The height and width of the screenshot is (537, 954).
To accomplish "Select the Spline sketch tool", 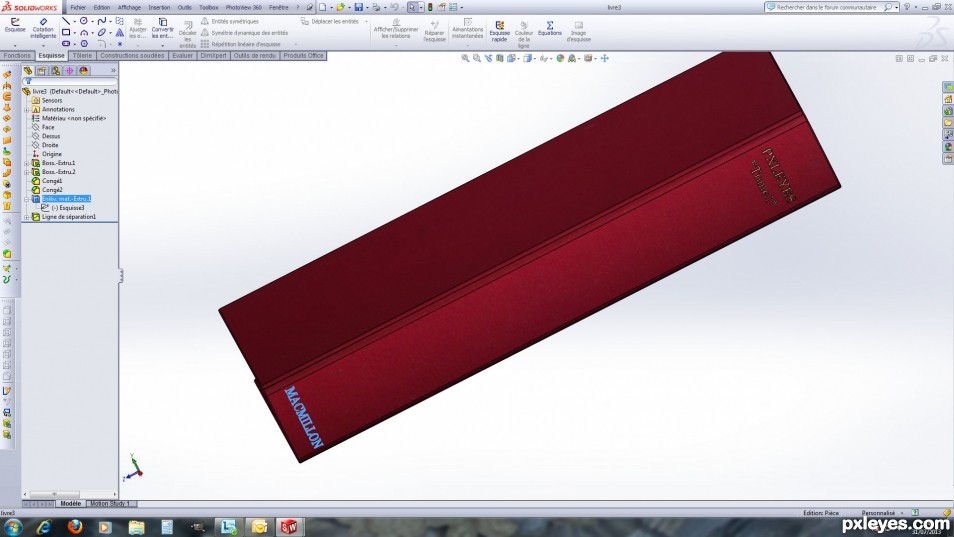I will pos(102,21).
